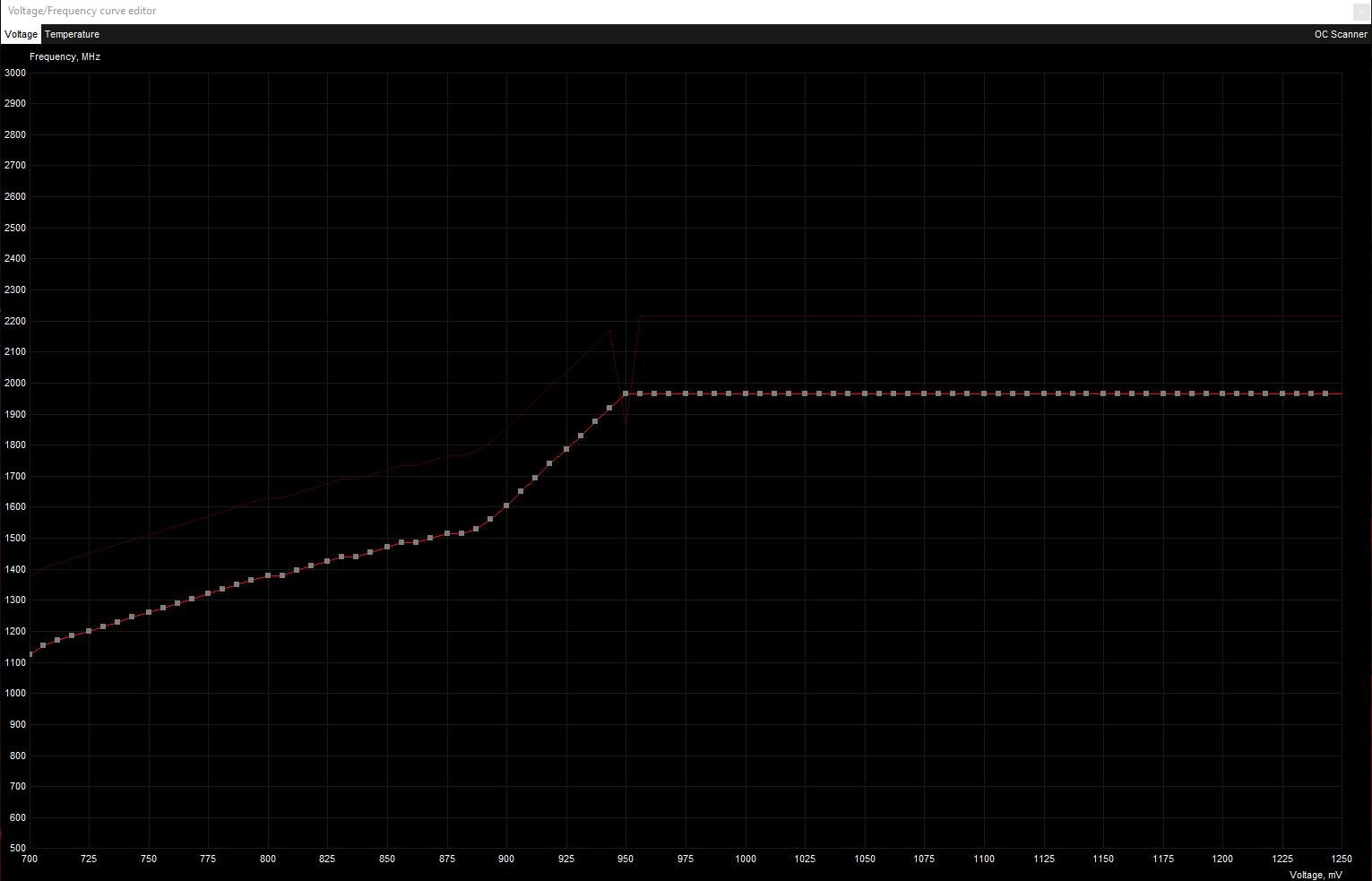Close the curve editor window
The height and width of the screenshot is (881, 1372).
pyautogui.click(x=1360, y=11)
